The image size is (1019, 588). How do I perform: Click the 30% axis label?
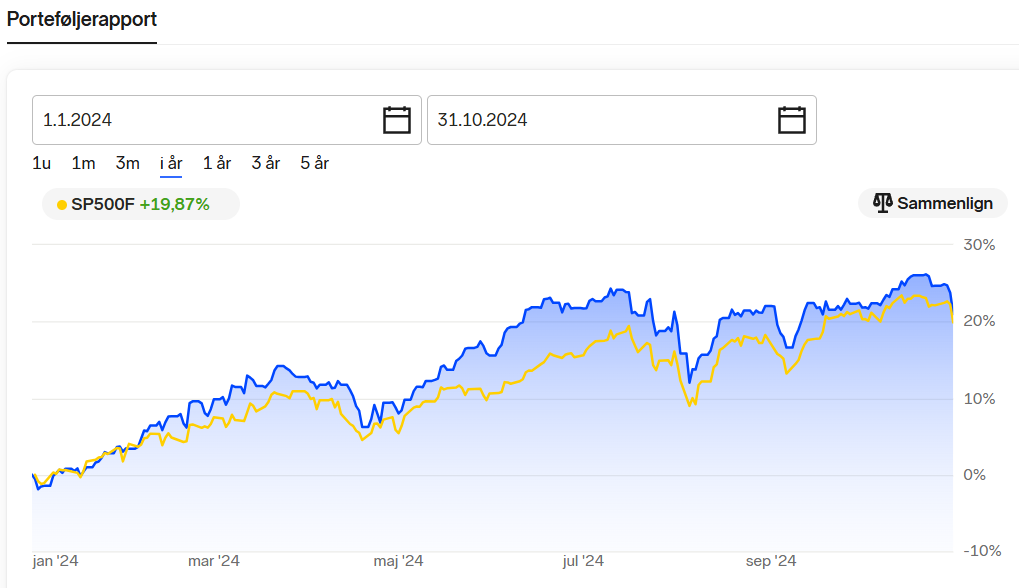point(979,245)
